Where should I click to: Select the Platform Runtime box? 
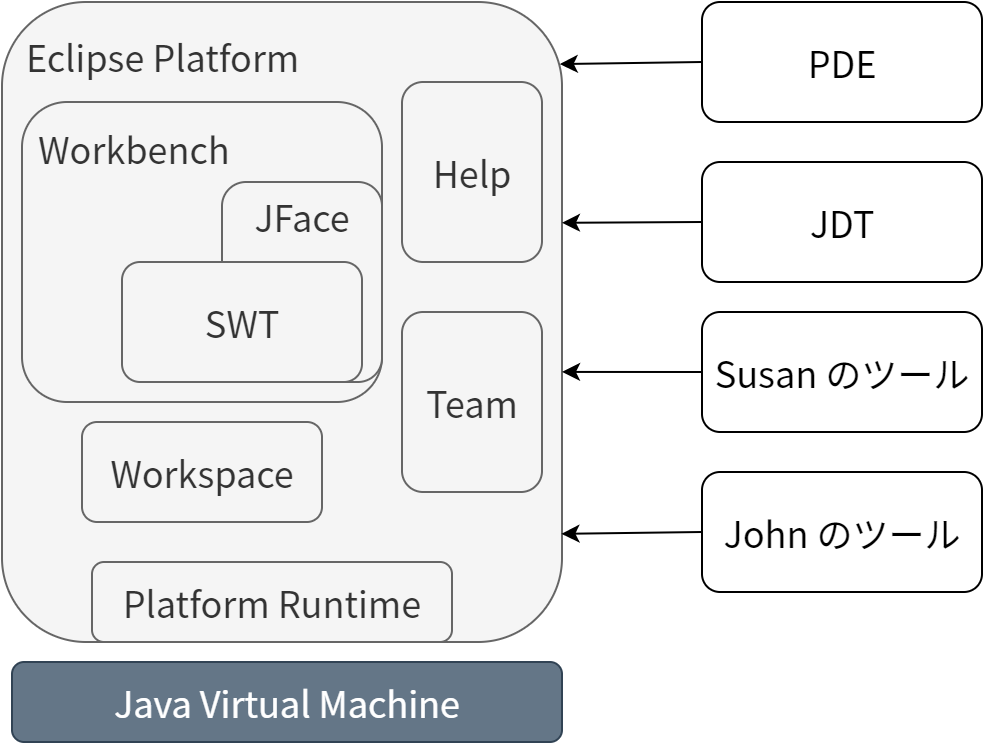271,604
